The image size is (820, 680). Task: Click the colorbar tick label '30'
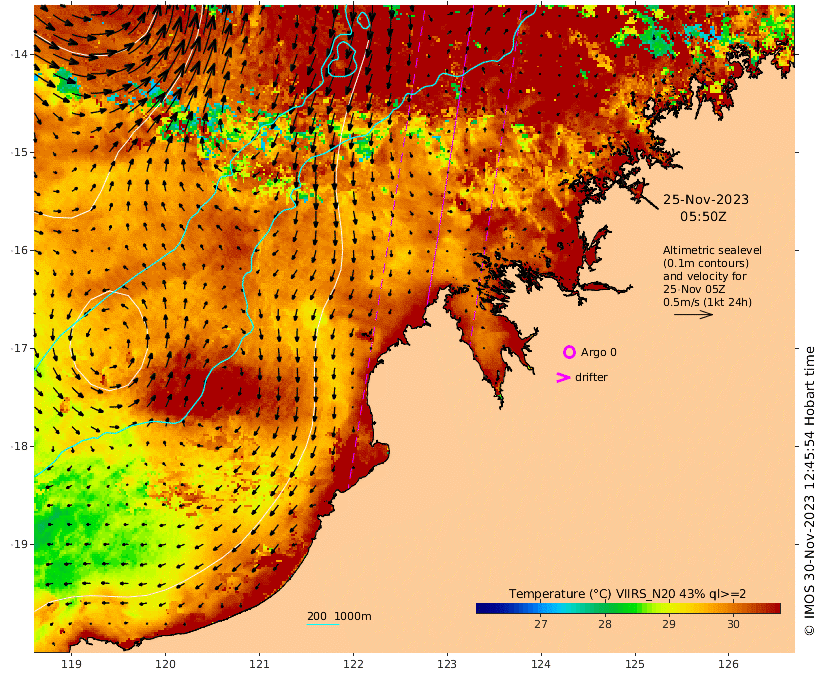tap(733, 624)
